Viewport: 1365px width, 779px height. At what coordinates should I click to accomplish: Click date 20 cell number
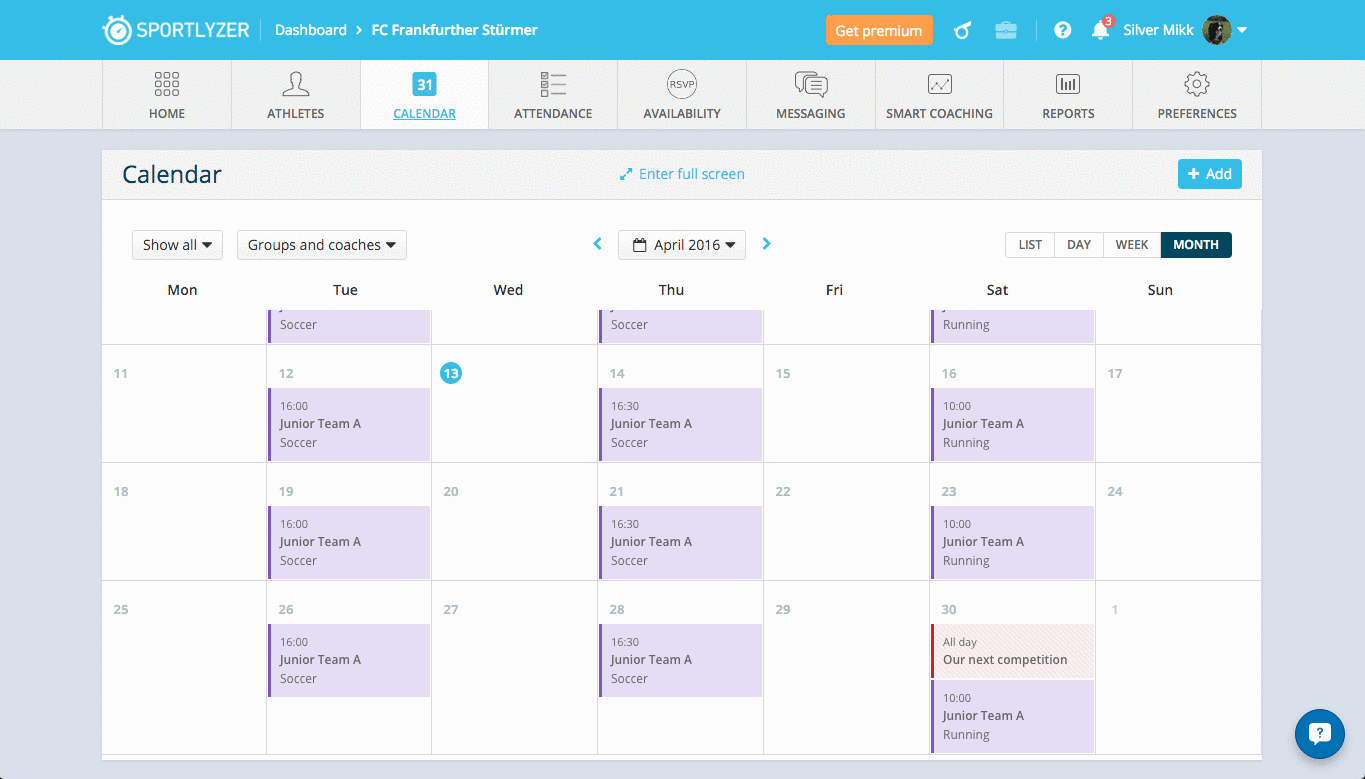point(451,491)
